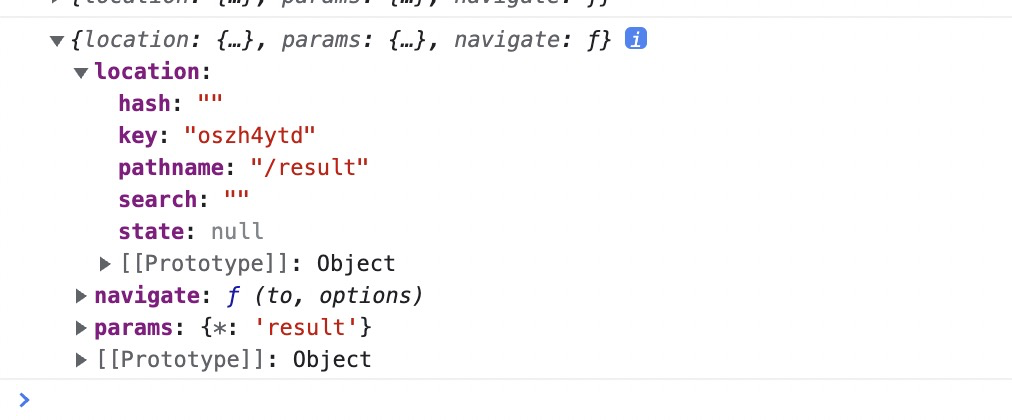Screen dimensions: 1012x420
Task: Click the "oszh4ytd" key string value
Action: point(256,136)
